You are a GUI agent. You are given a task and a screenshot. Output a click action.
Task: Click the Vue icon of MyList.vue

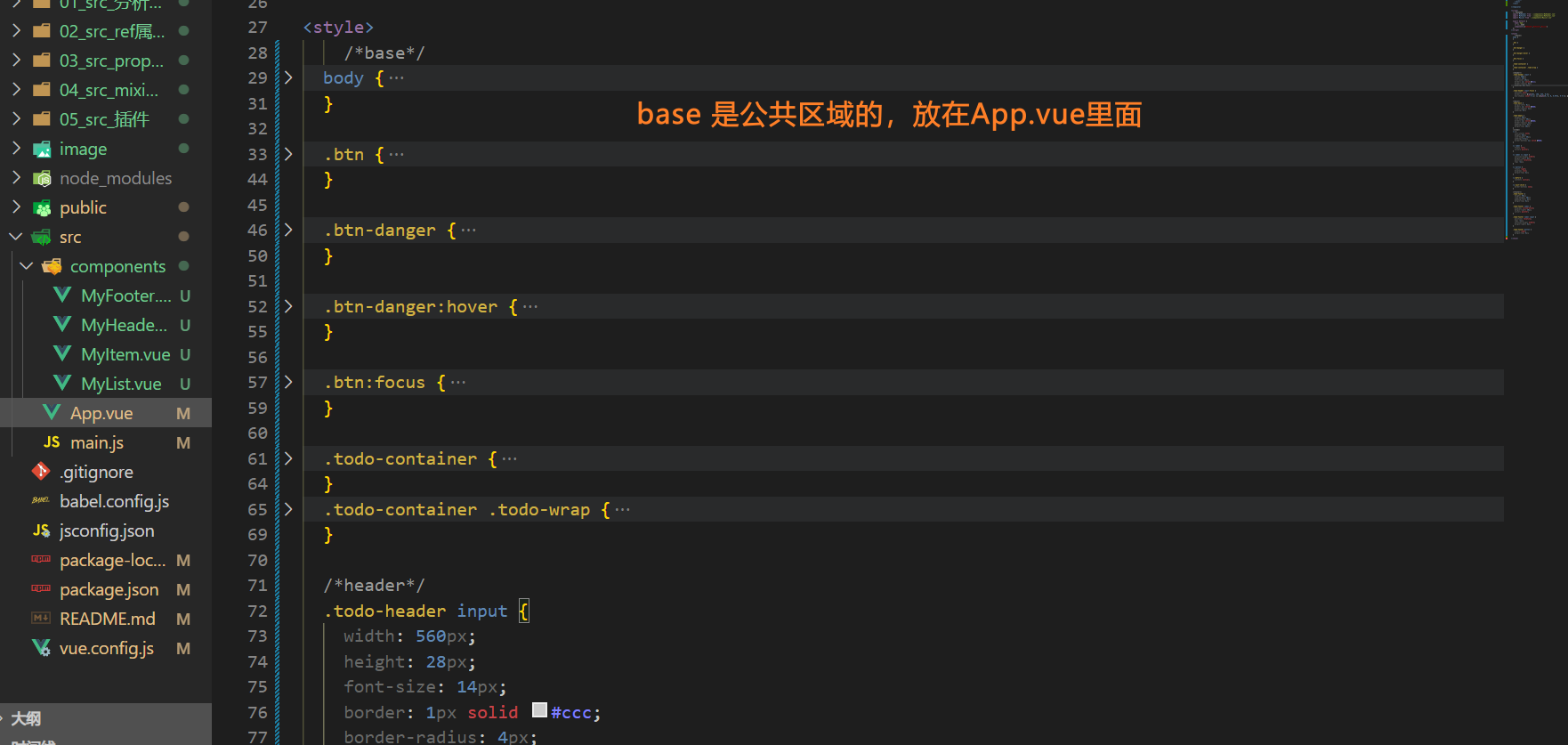click(x=62, y=383)
